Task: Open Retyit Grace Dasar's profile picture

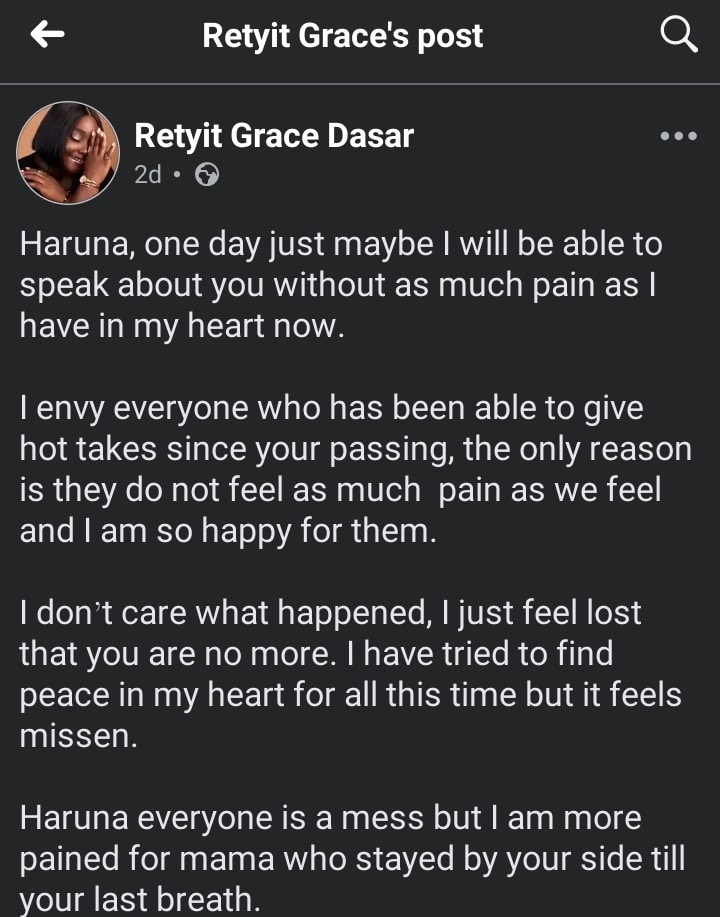Action: (x=68, y=153)
